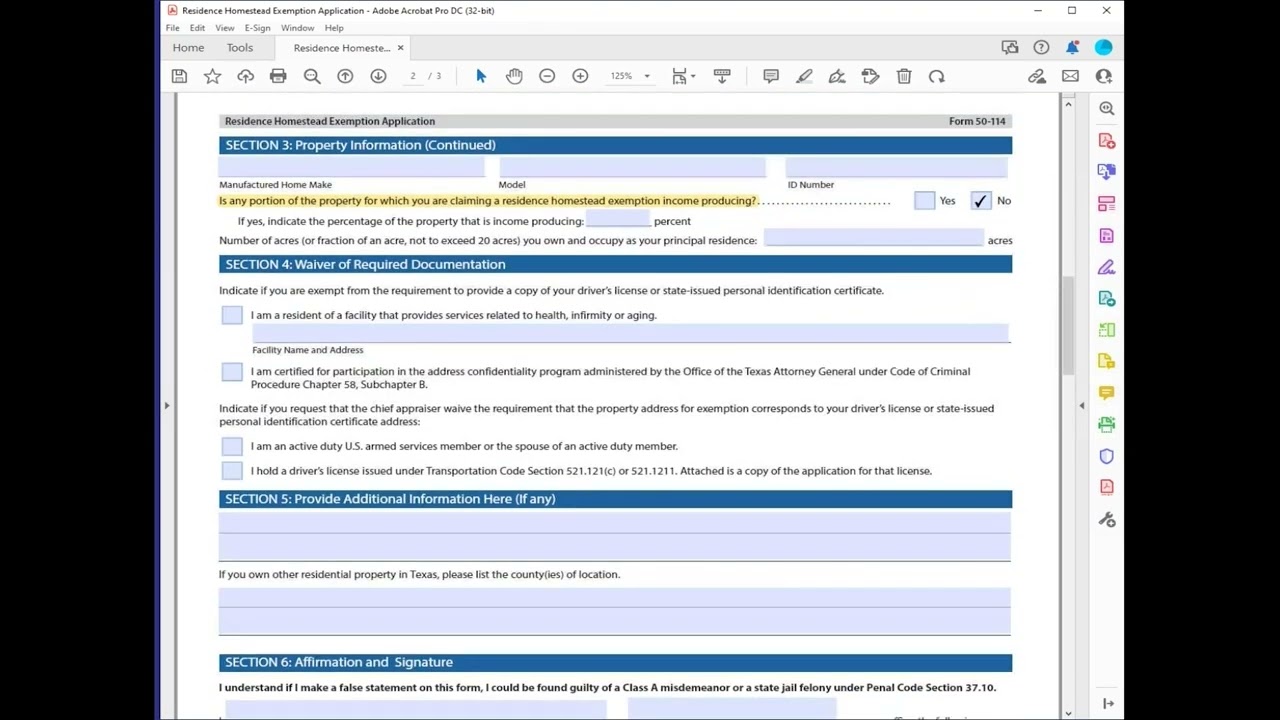The width and height of the screenshot is (1280, 720).
Task: Click the trash can delete icon
Action: 904,76
